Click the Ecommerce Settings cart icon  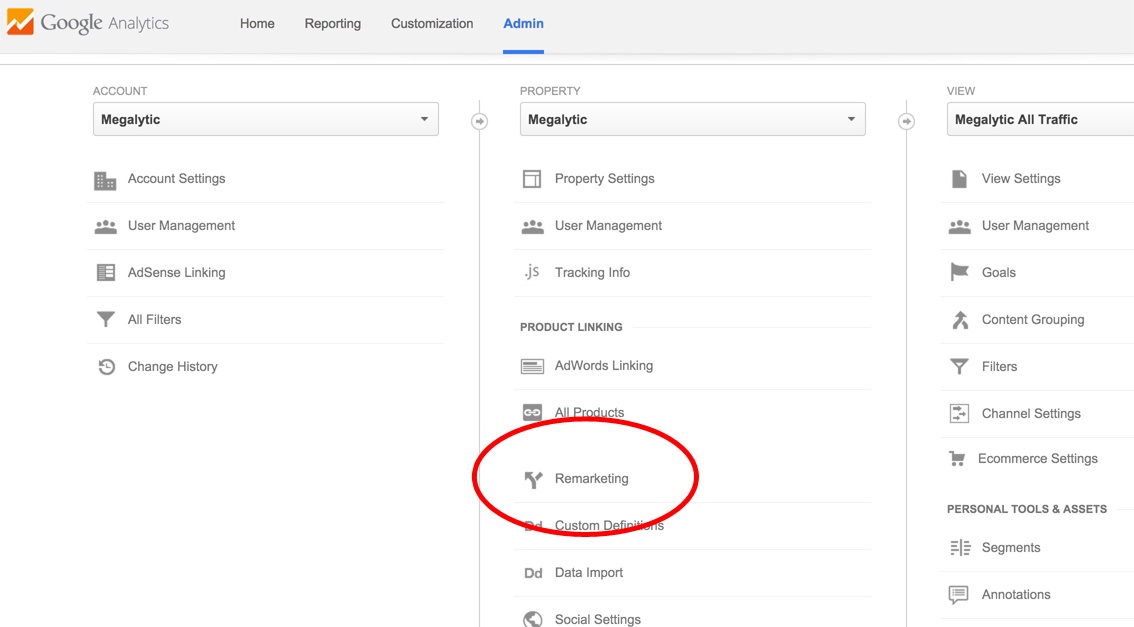(x=957, y=459)
